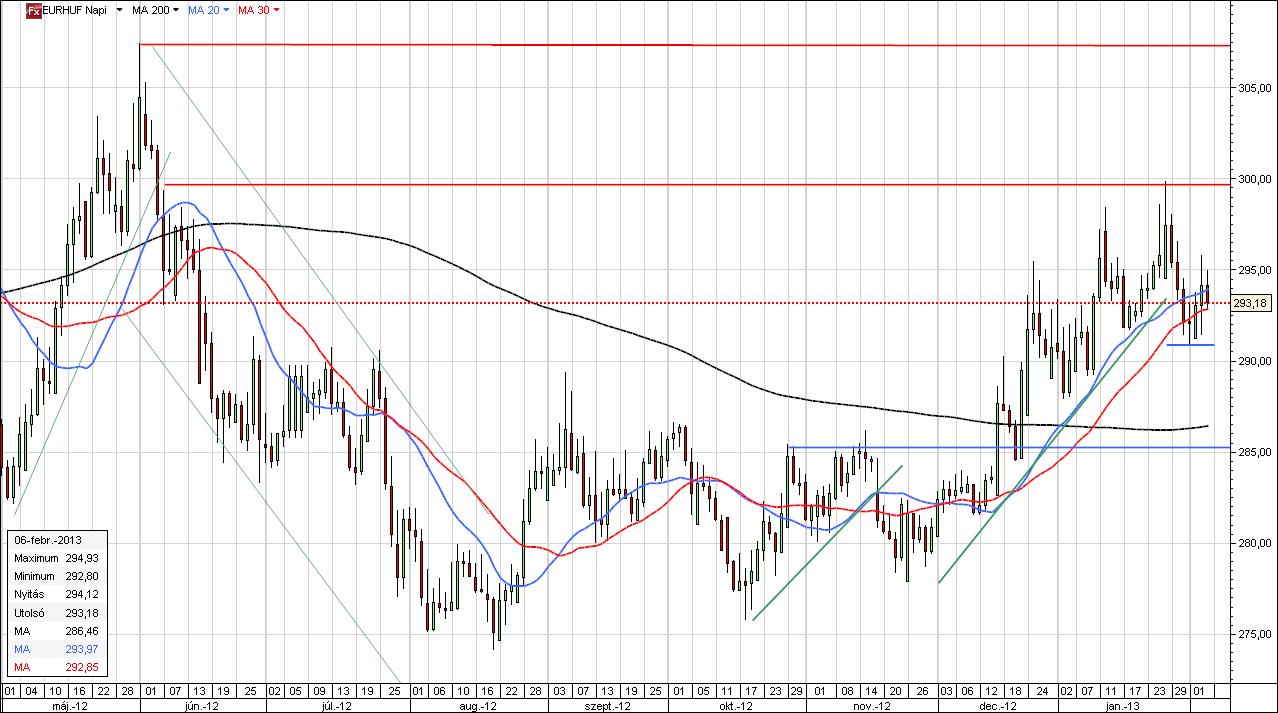Image resolution: width=1278 pixels, height=713 pixels.
Task: Select the EURHUF Napi chart title
Action: coord(76,10)
